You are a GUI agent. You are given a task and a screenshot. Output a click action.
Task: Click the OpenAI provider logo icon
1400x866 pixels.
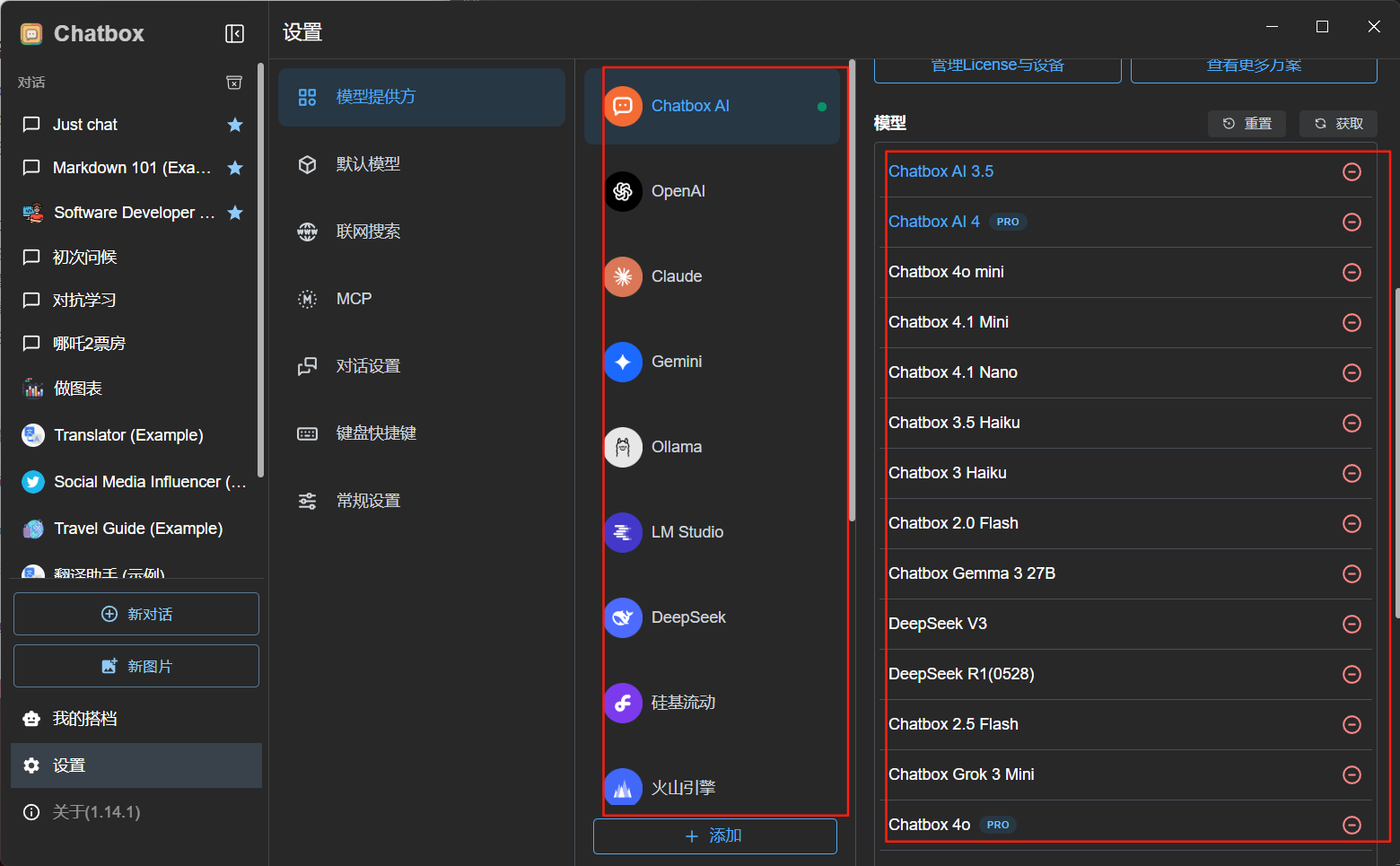(623, 191)
